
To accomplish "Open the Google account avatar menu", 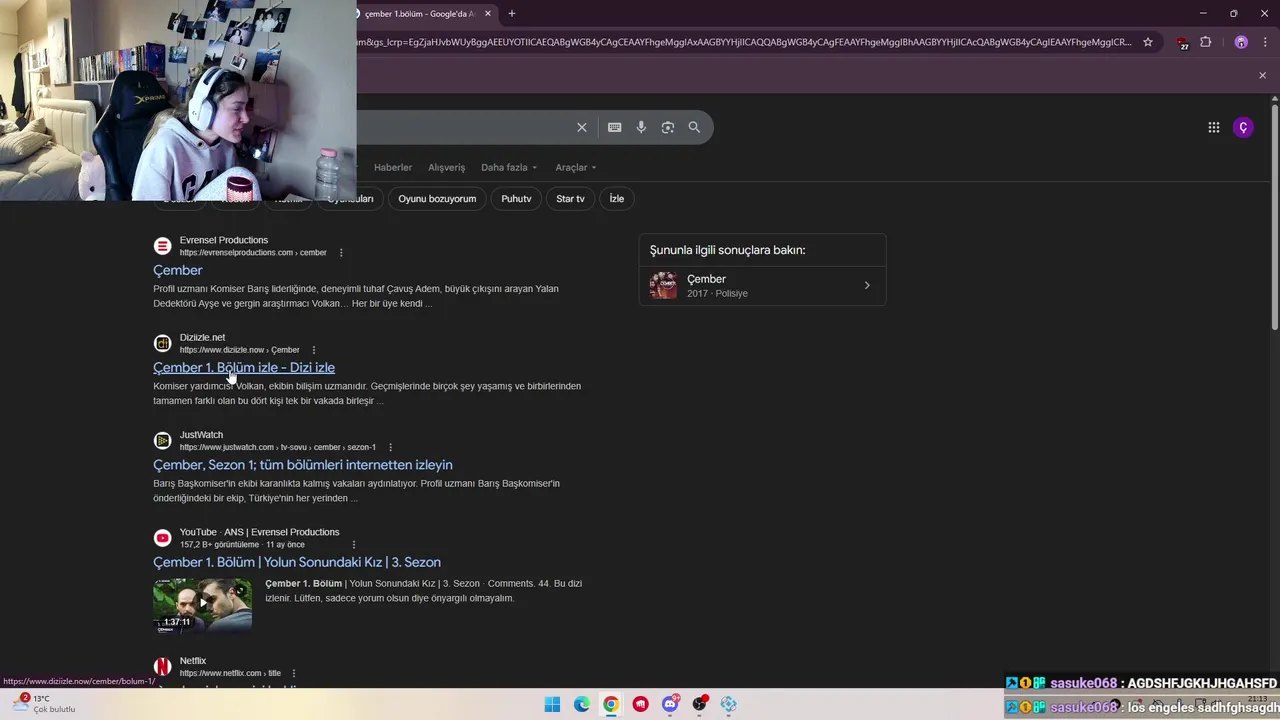I will (x=1243, y=127).
